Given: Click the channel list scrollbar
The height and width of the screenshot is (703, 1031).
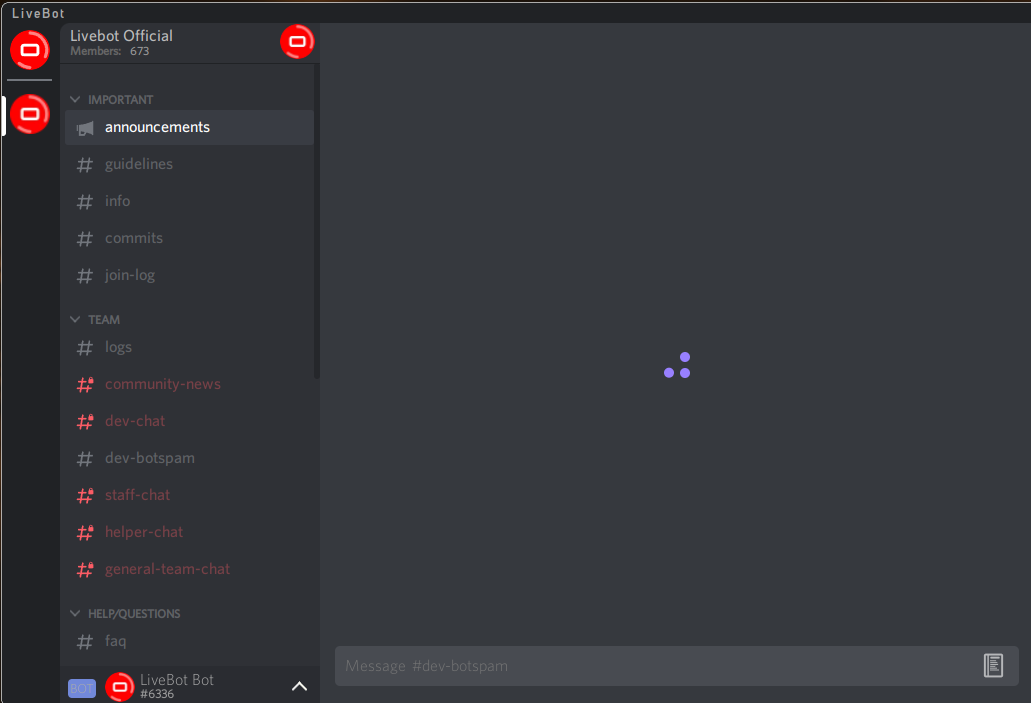Looking at the screenshot, I should [x=317, y=220].
